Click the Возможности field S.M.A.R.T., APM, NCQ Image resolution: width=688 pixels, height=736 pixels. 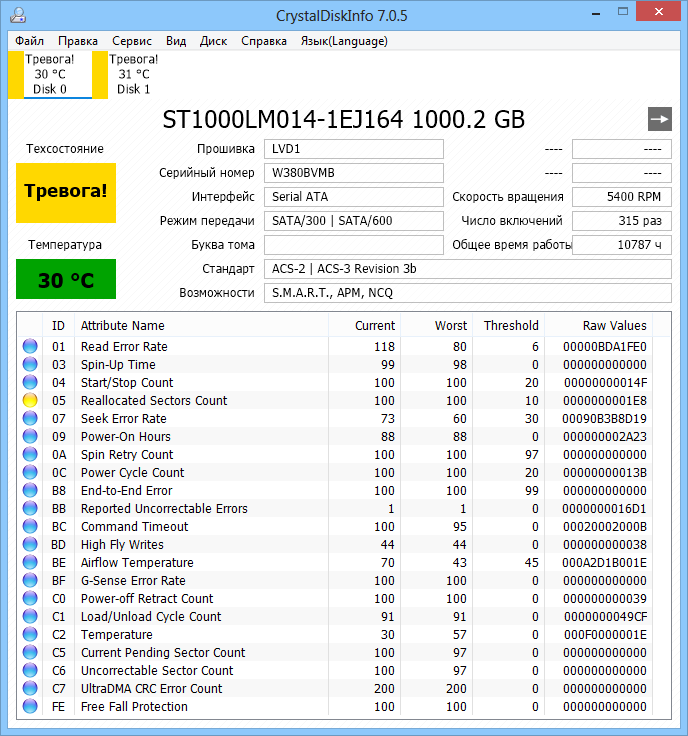click(x=467, y=292)
